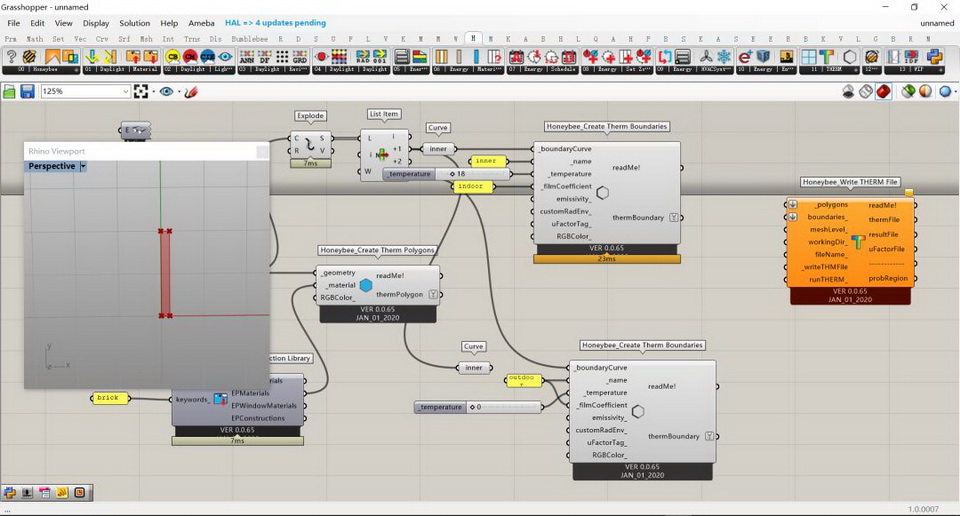Click the Python icon in bottom widget bar

(x=10, y=492)
